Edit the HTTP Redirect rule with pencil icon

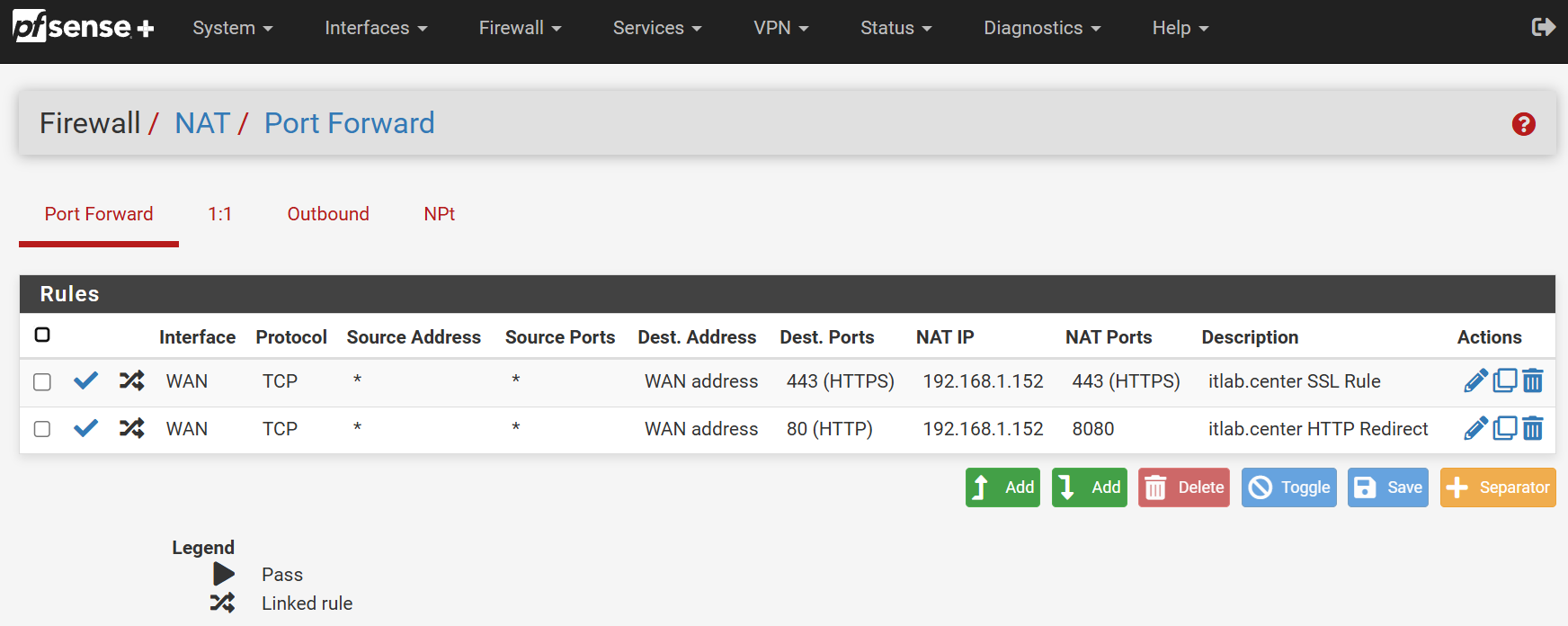[1475, 429]
